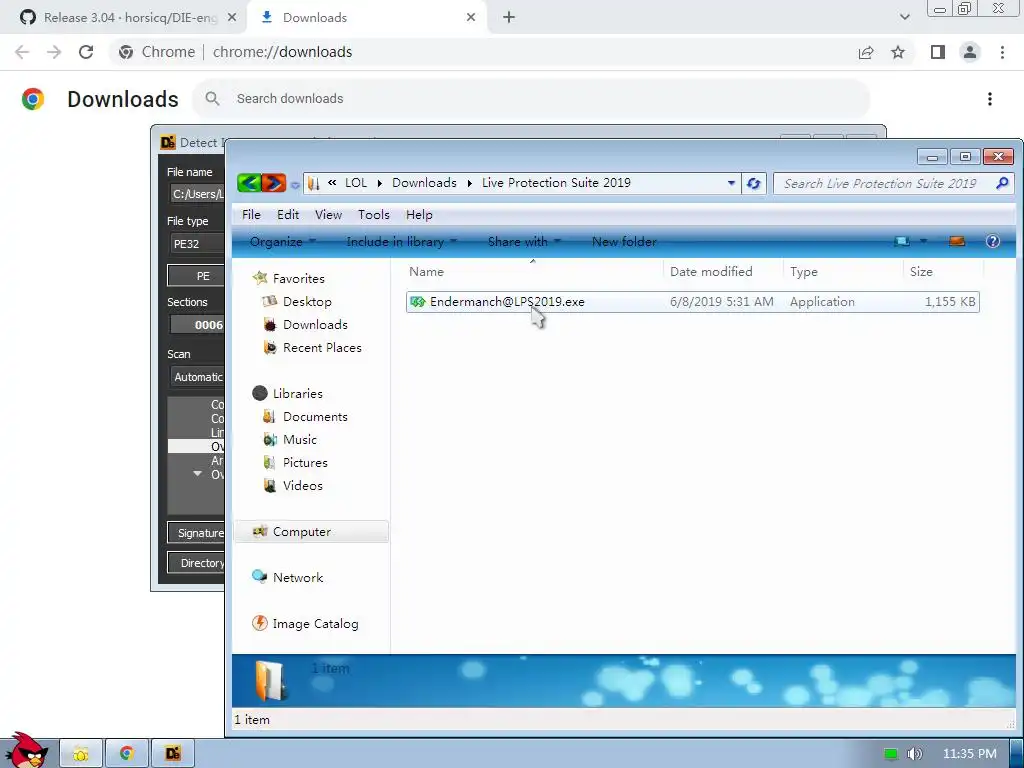Click the Search downloads field
Viewport: 1024px width, 768px height.
point(531,99)
